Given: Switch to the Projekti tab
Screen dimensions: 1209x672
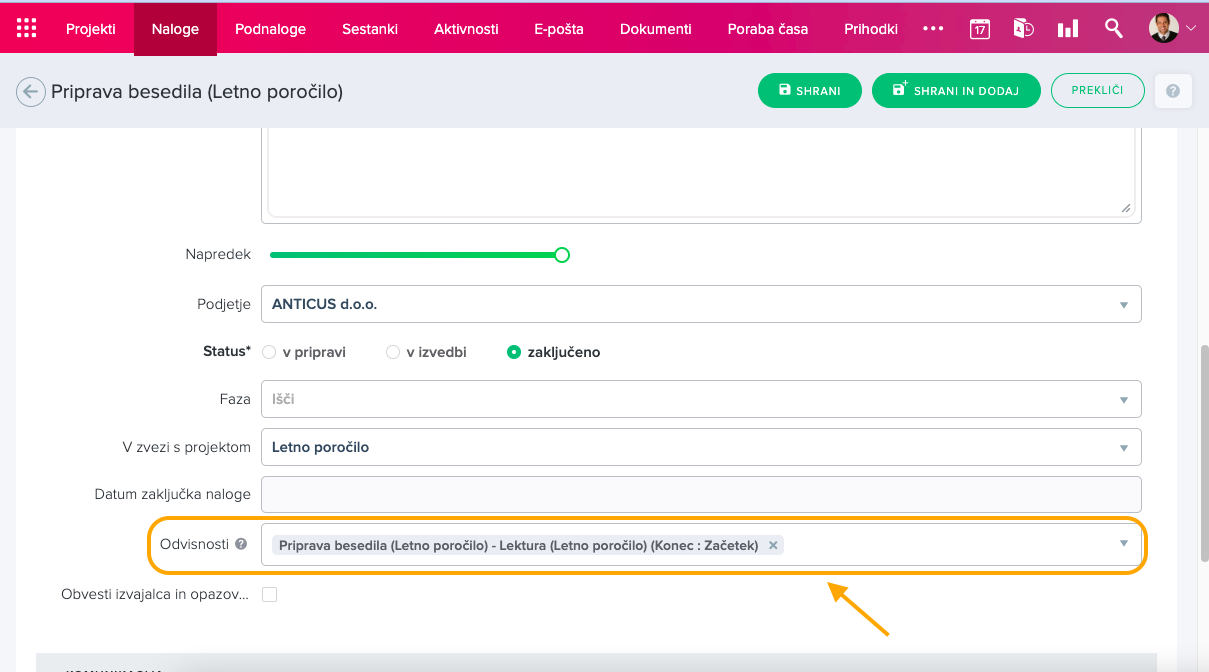Looking at the screenshot, I should tap(91, 29).
